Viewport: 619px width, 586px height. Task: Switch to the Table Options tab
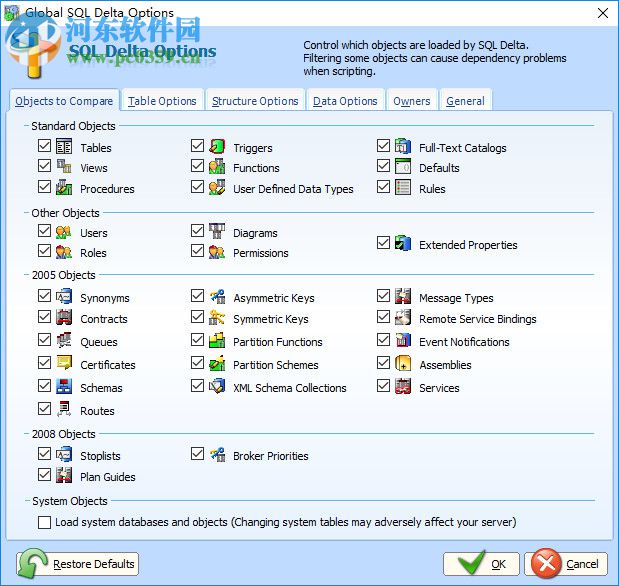162,101
